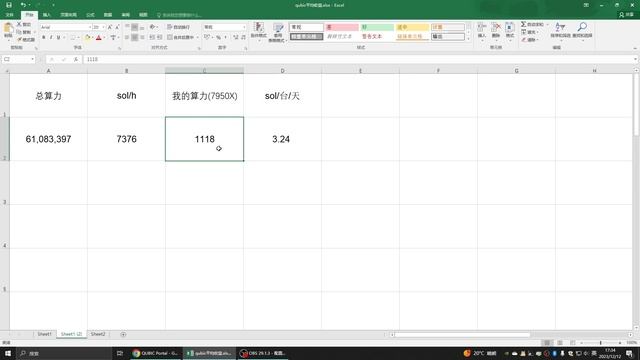Toggle Wrap Text in alignment group
Screen dimensions: 640x360
coord(178,27)
